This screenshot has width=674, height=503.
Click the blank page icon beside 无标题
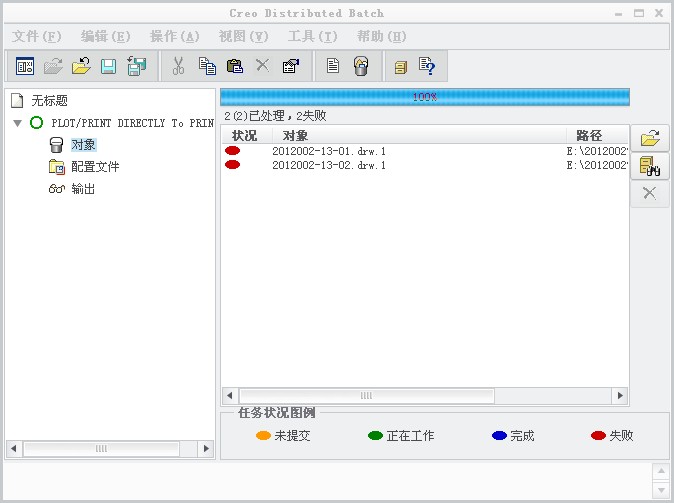click(17, 100)
